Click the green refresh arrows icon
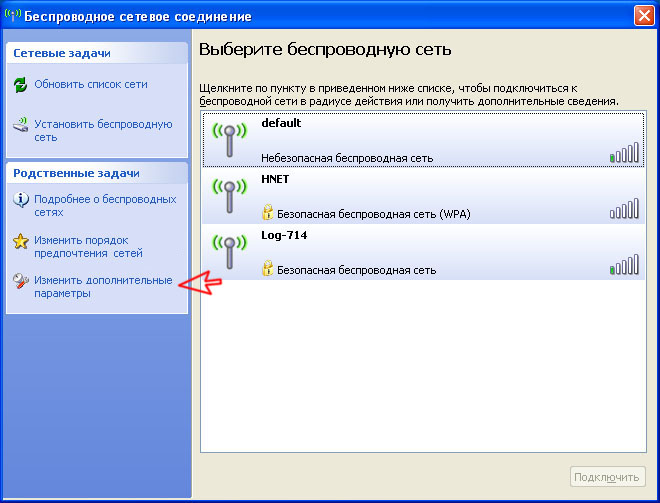The image size is (660, 503). (20, 85)
